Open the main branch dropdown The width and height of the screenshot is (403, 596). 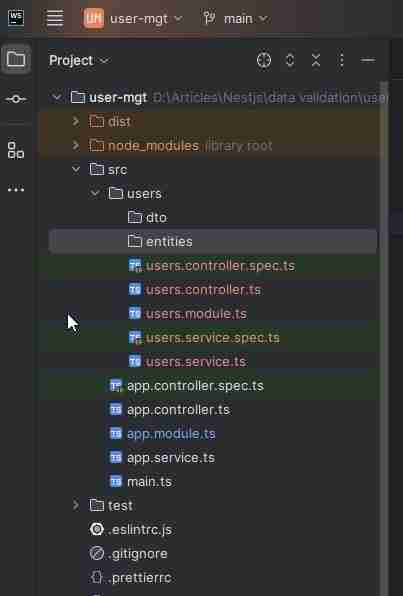click(x=236, y=19)
